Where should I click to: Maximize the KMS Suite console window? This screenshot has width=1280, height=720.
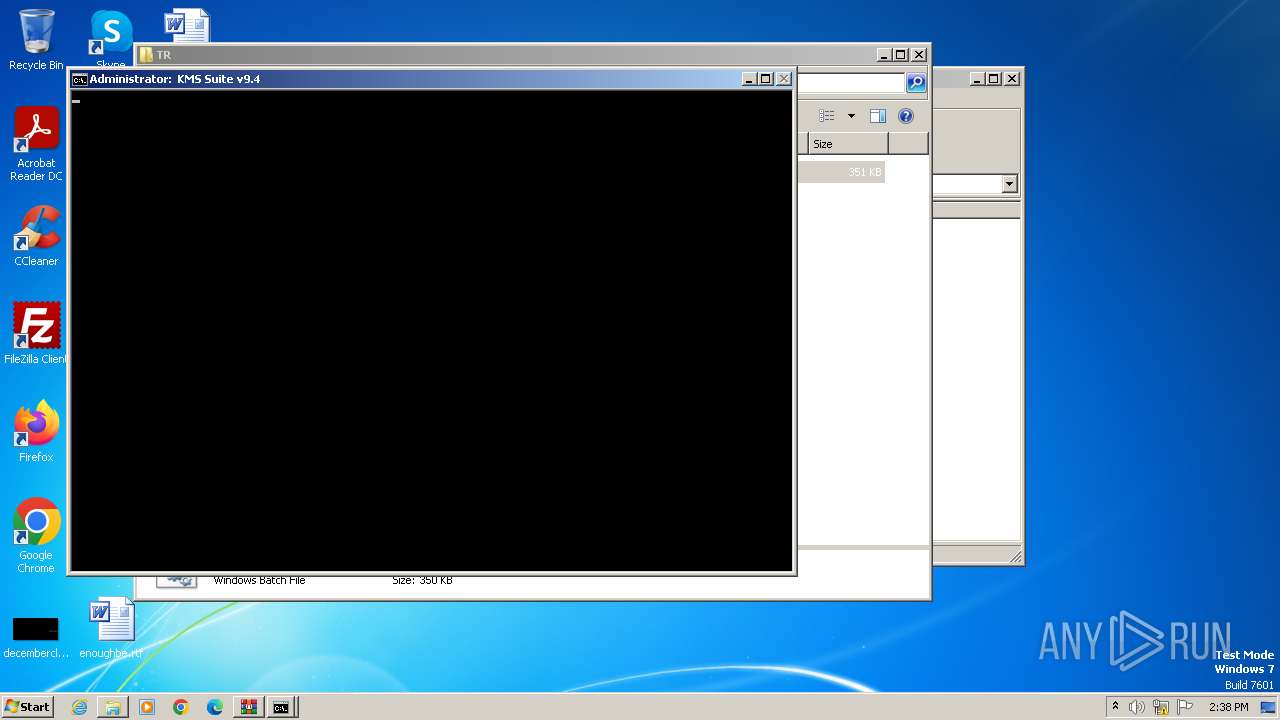[x=766, y=79]
